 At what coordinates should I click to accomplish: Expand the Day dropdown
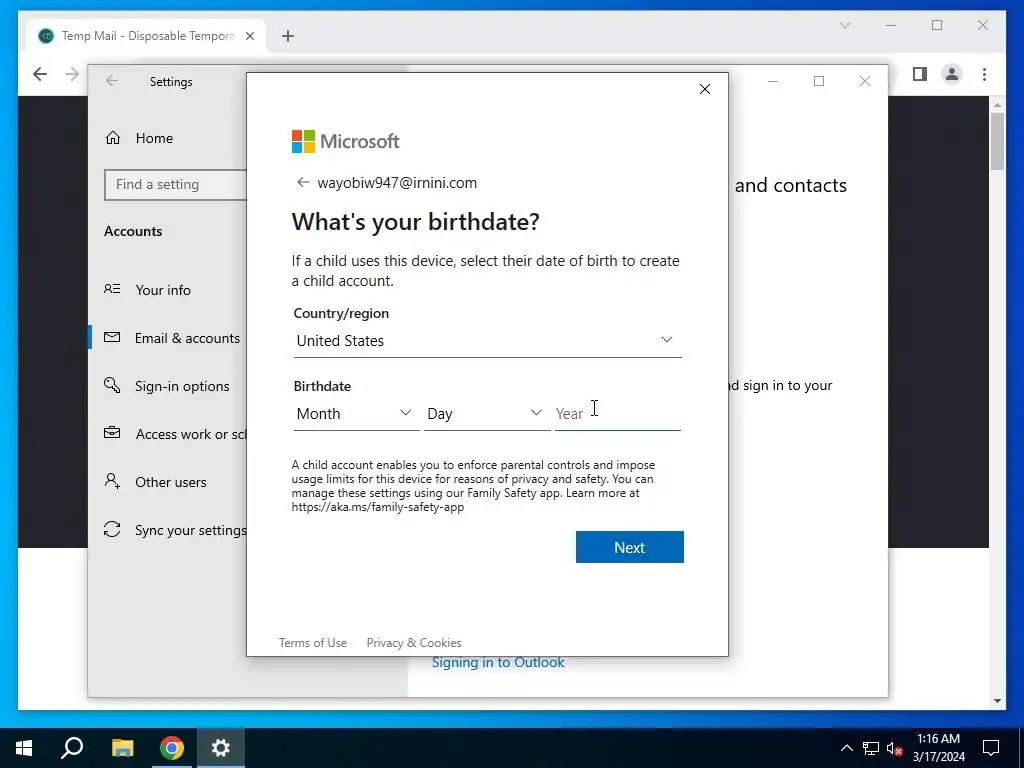pos(487,413)
